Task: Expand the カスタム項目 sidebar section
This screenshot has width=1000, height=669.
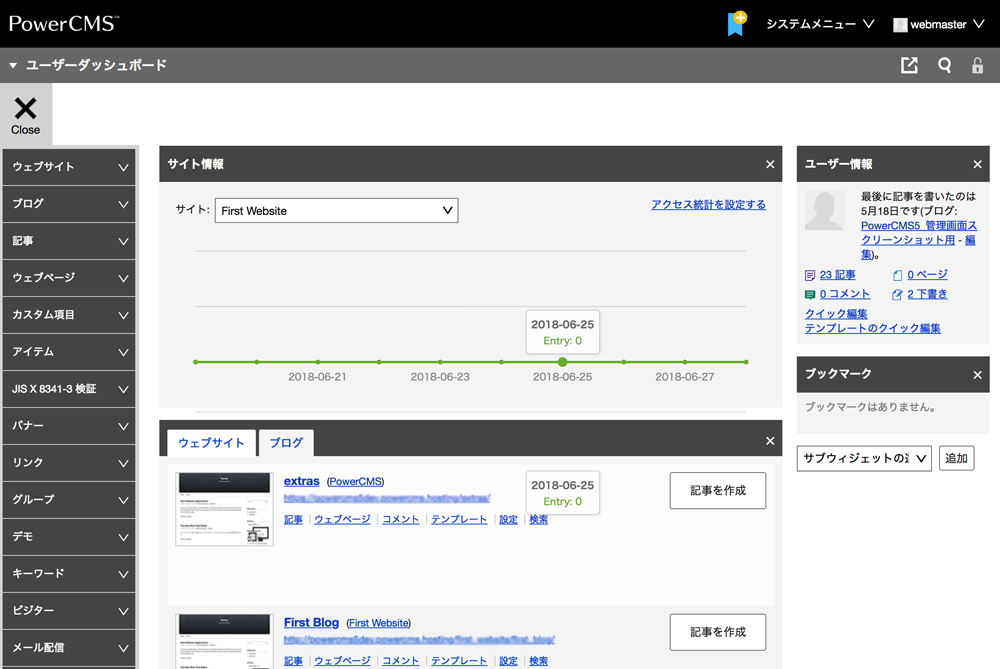Action: click(x=68, y=315)
